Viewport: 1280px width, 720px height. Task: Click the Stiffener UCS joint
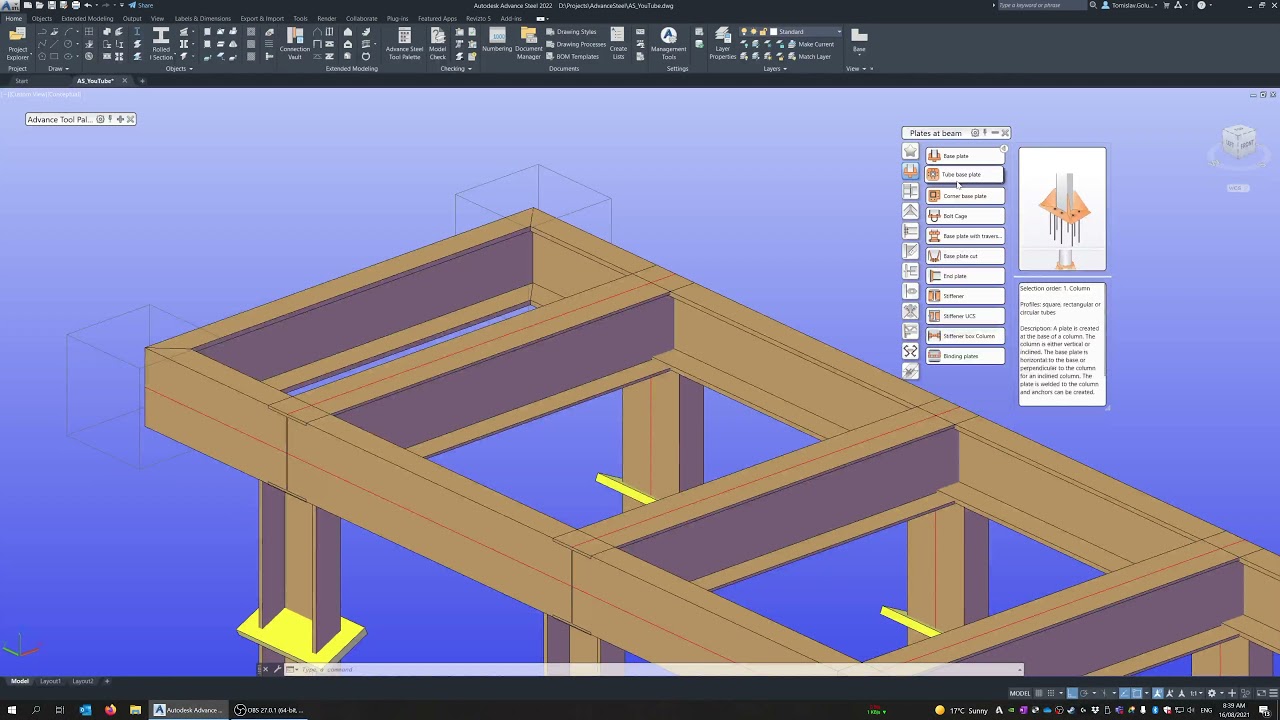click(x=965, y=316)
